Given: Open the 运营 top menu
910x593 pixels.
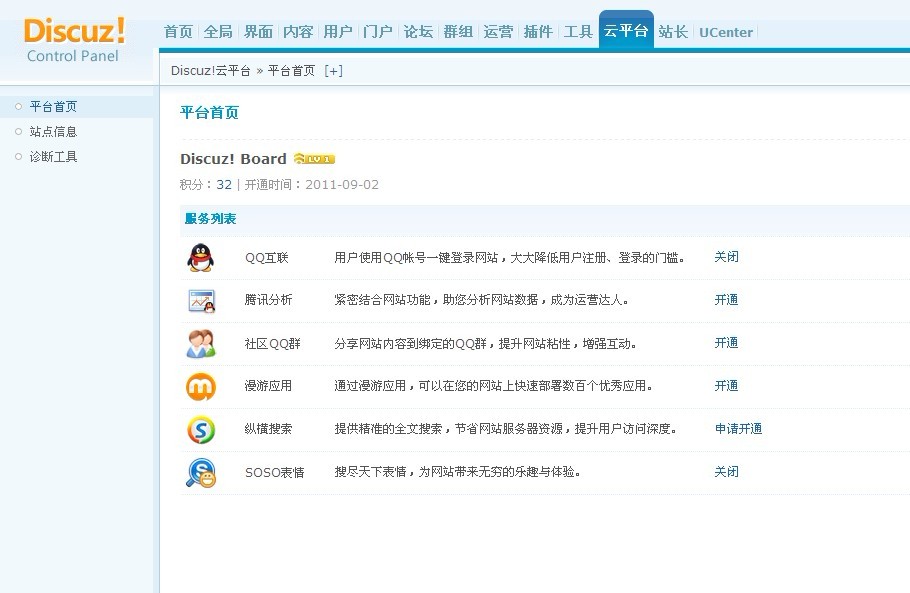Looking at the screenshot, I should click(x=499, y=31).
